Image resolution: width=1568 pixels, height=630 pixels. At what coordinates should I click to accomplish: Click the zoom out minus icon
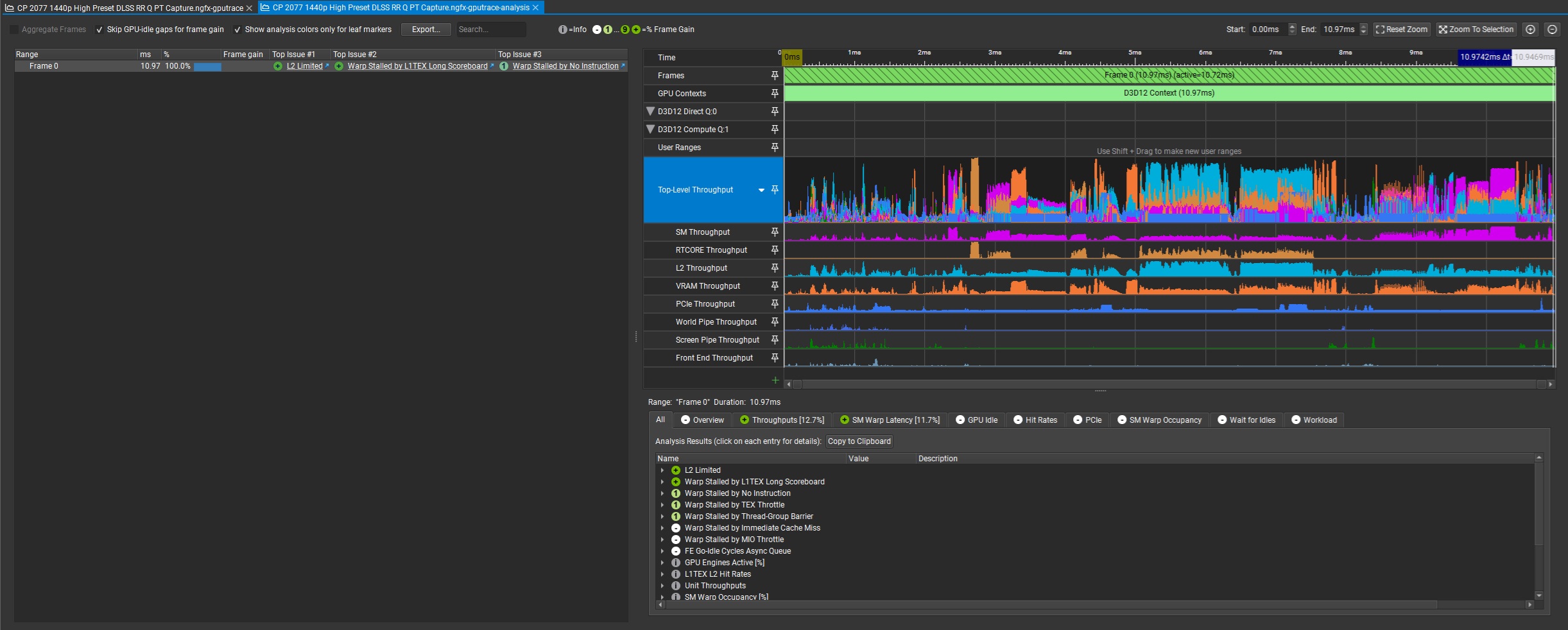click(x=1552, y=30)
